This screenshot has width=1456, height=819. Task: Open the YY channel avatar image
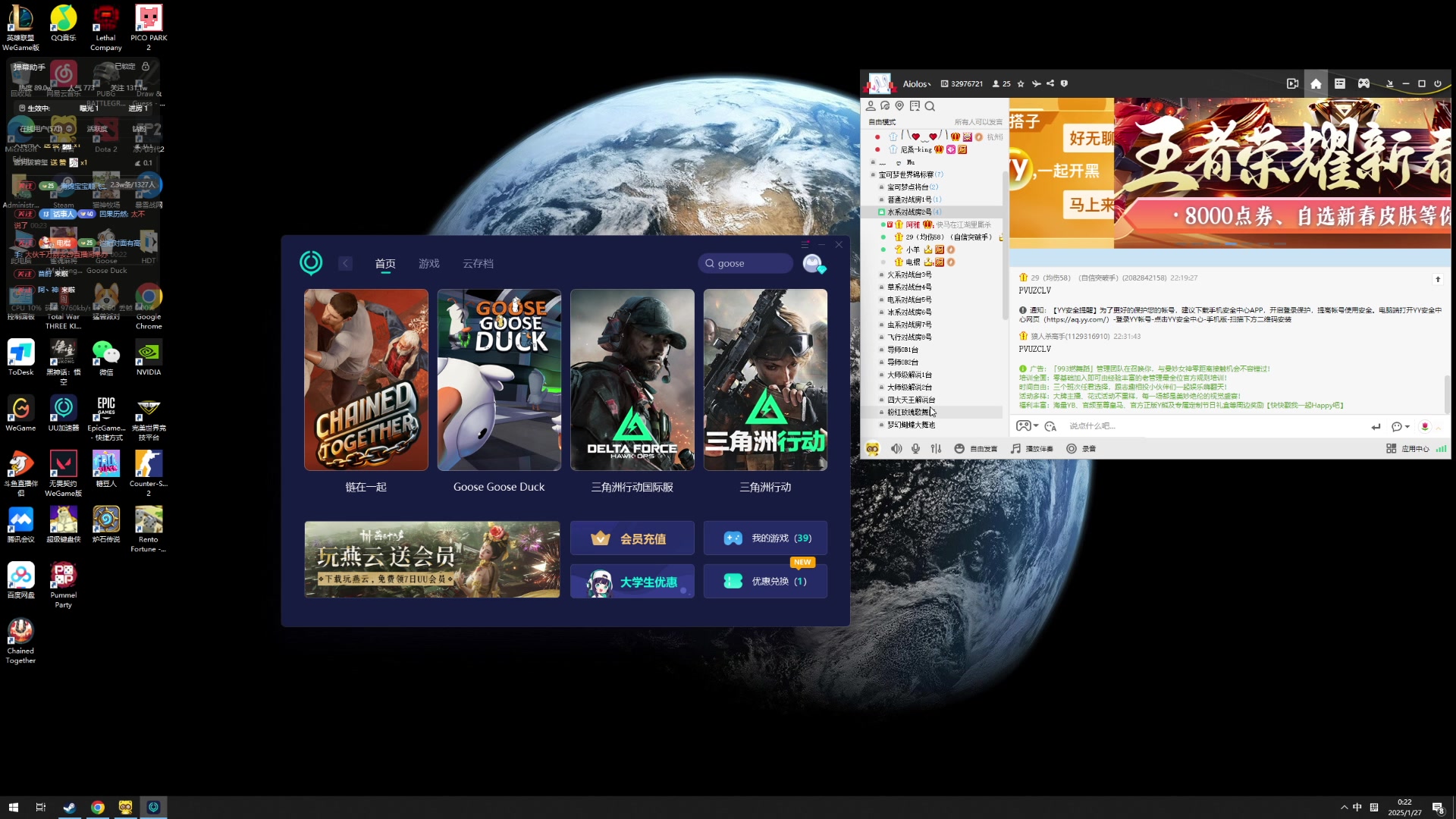tap(879, 83)
